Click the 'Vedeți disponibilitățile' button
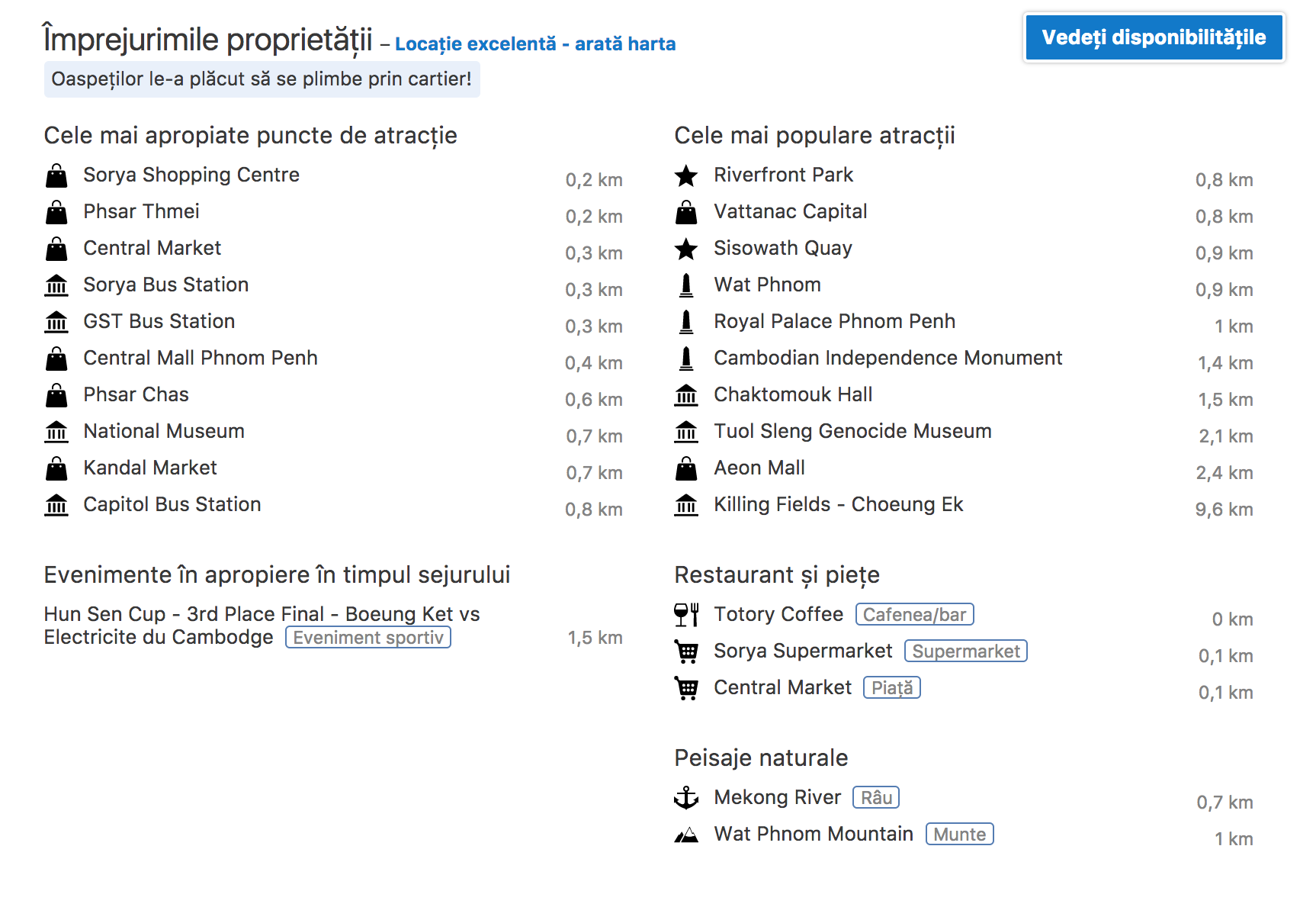This screenshot has height=920, width=1316. (1153, 37)
